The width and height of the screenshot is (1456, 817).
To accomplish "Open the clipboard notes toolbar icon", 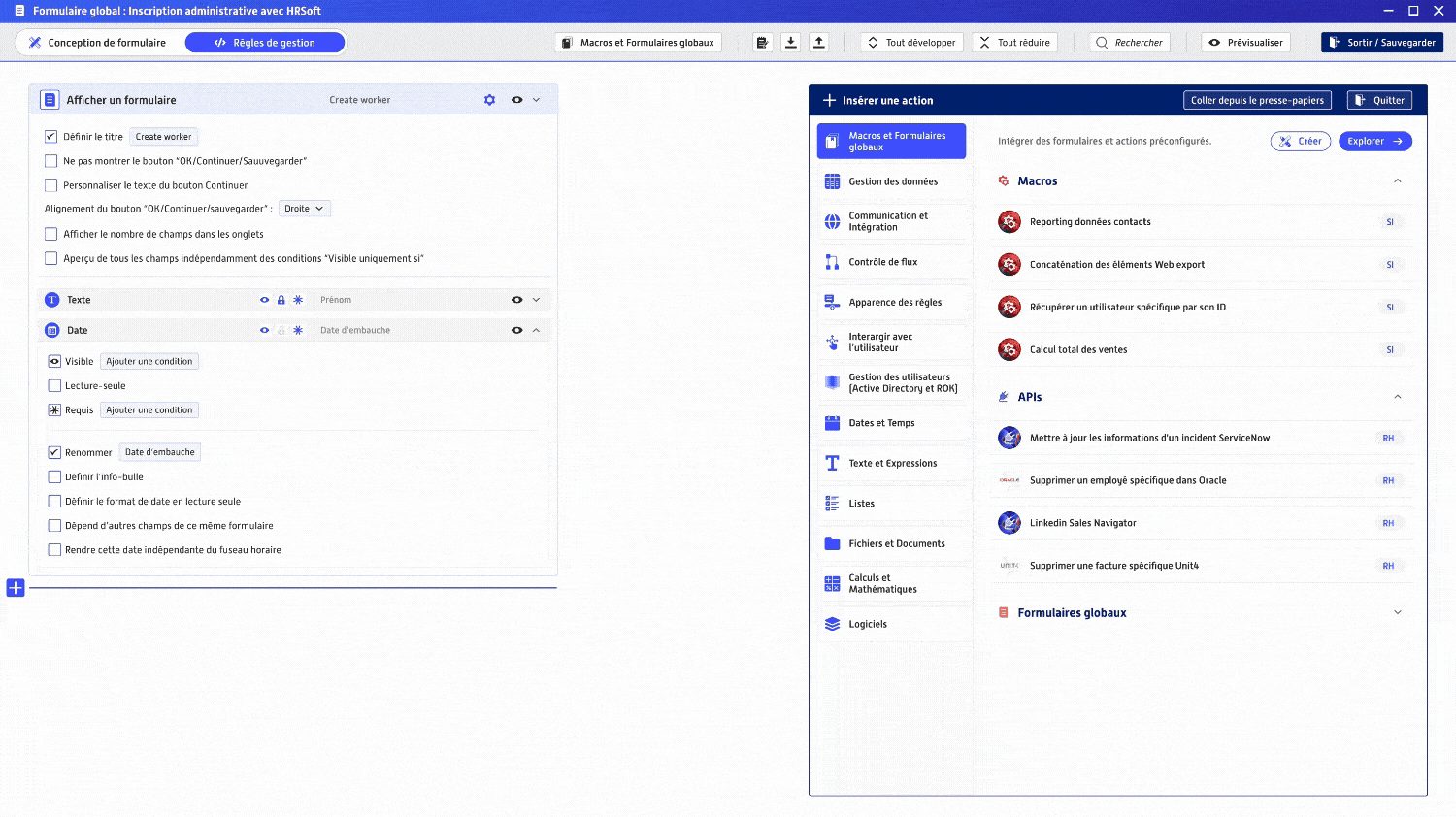I will (x=761, y=42).
